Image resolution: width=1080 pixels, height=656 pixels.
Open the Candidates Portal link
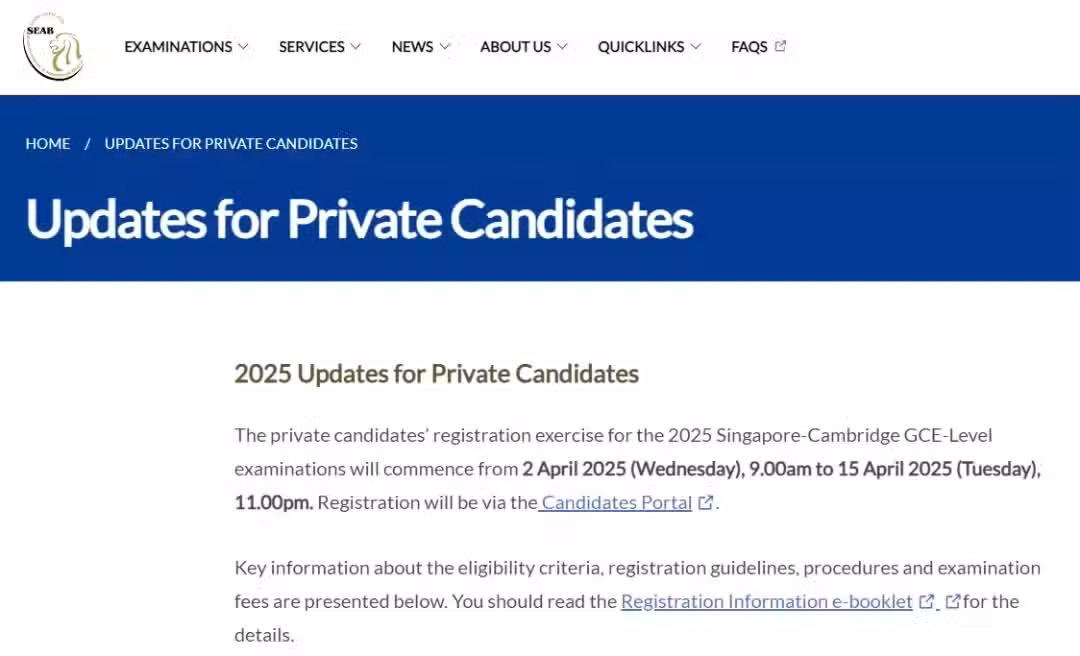(x=616, y=503)
